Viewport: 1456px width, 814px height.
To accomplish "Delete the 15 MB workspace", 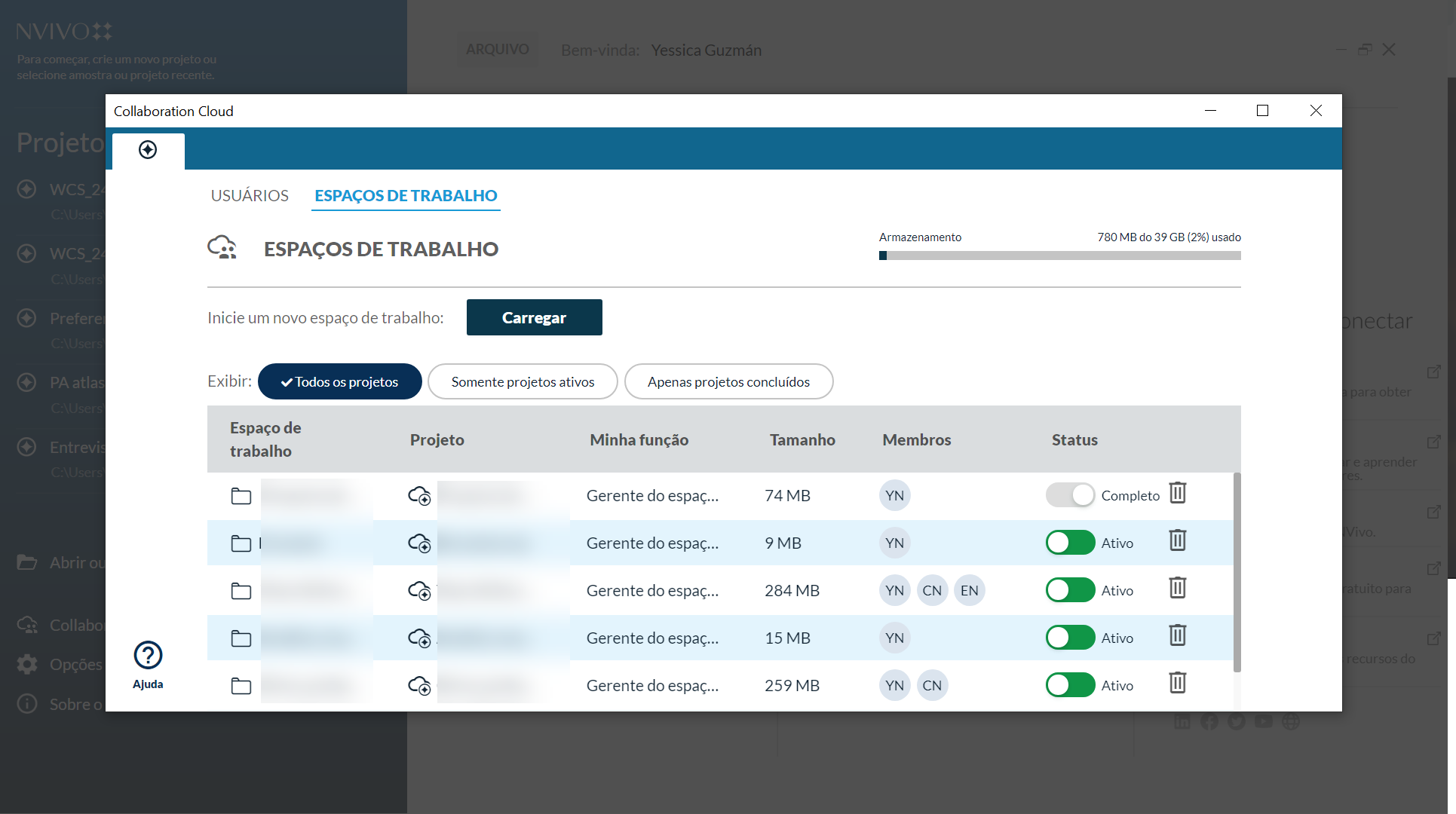I will (x=1178, y=636).
